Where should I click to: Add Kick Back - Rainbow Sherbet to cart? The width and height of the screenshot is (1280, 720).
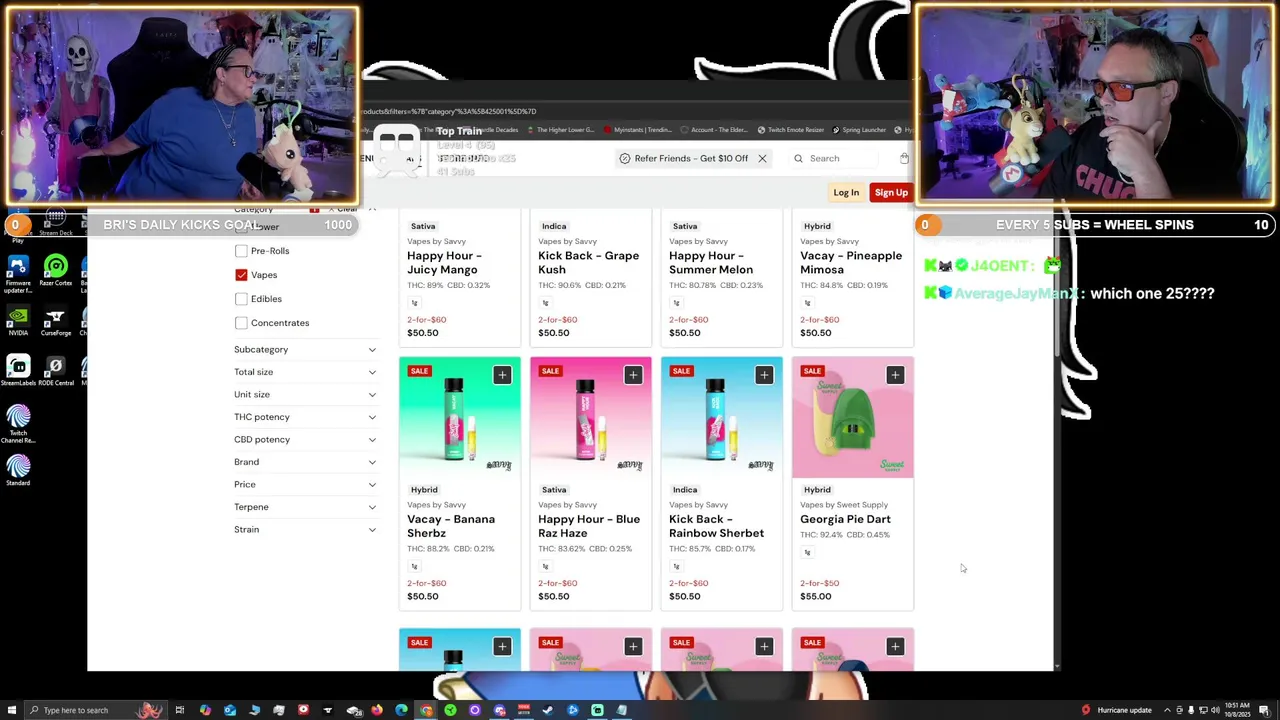[x=764, y=374]
